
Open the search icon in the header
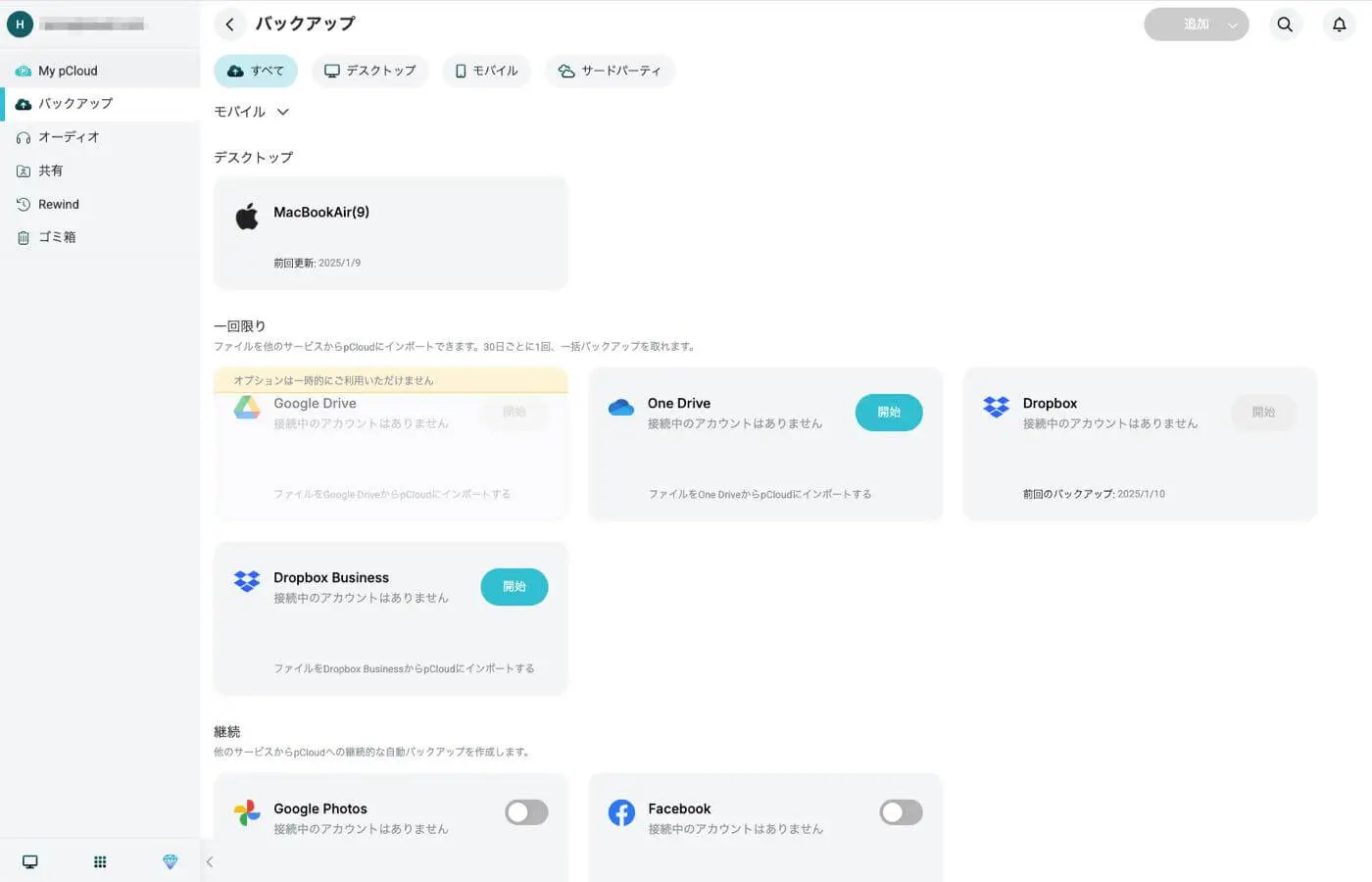point(1285,24)
